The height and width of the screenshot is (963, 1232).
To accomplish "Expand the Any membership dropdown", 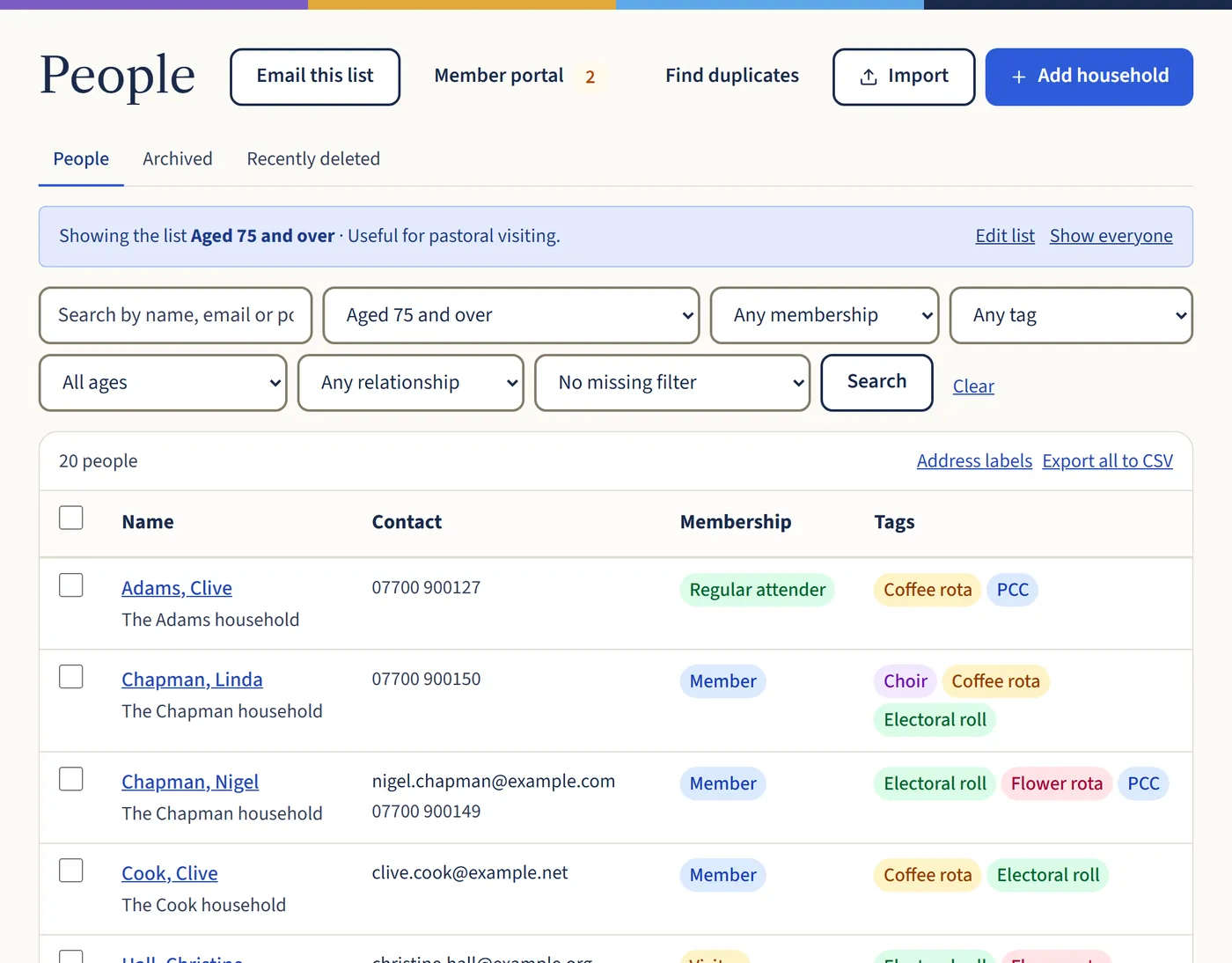I will (825, 315).
